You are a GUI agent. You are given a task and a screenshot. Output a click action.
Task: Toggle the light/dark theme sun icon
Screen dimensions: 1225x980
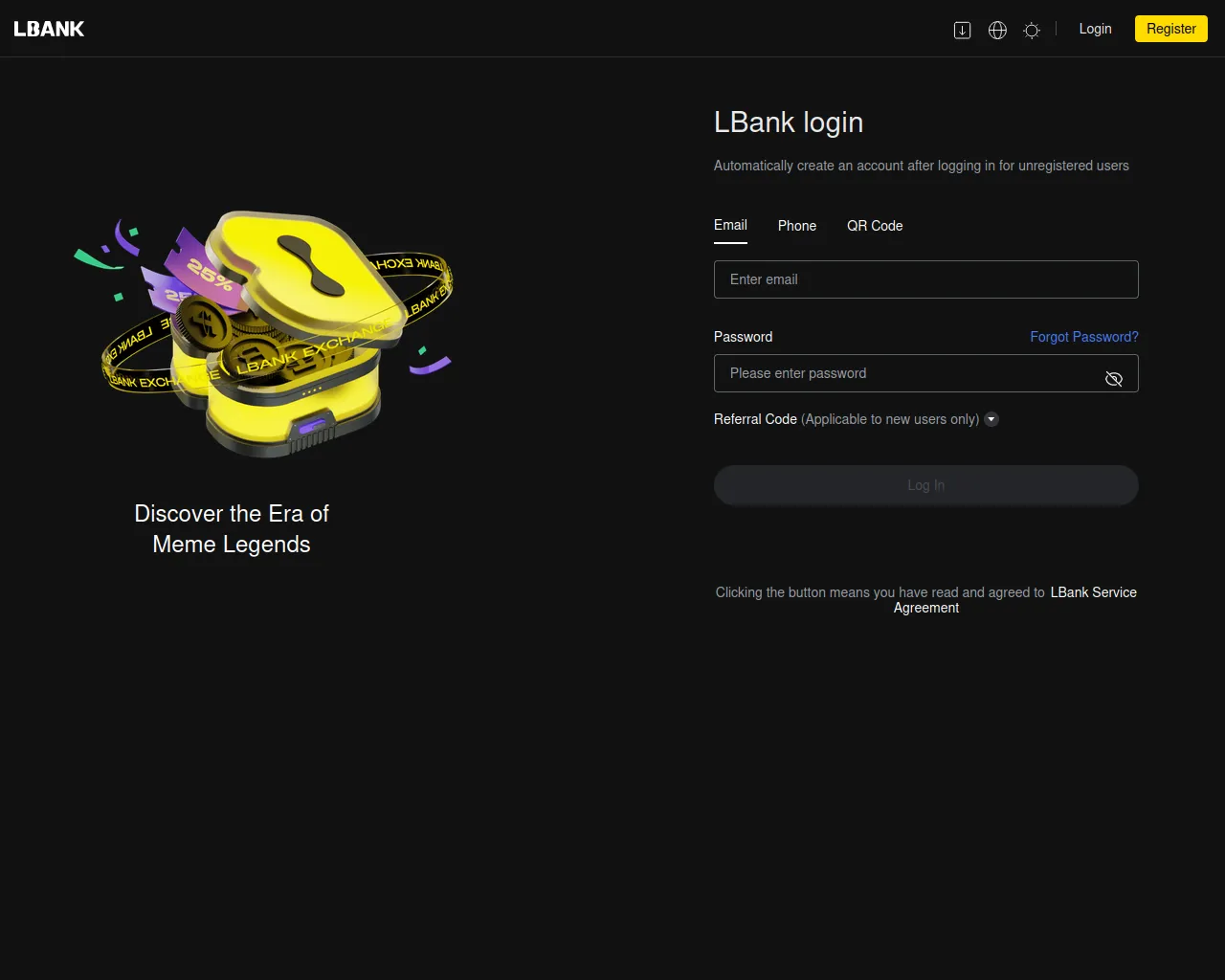click(1032, 30)
